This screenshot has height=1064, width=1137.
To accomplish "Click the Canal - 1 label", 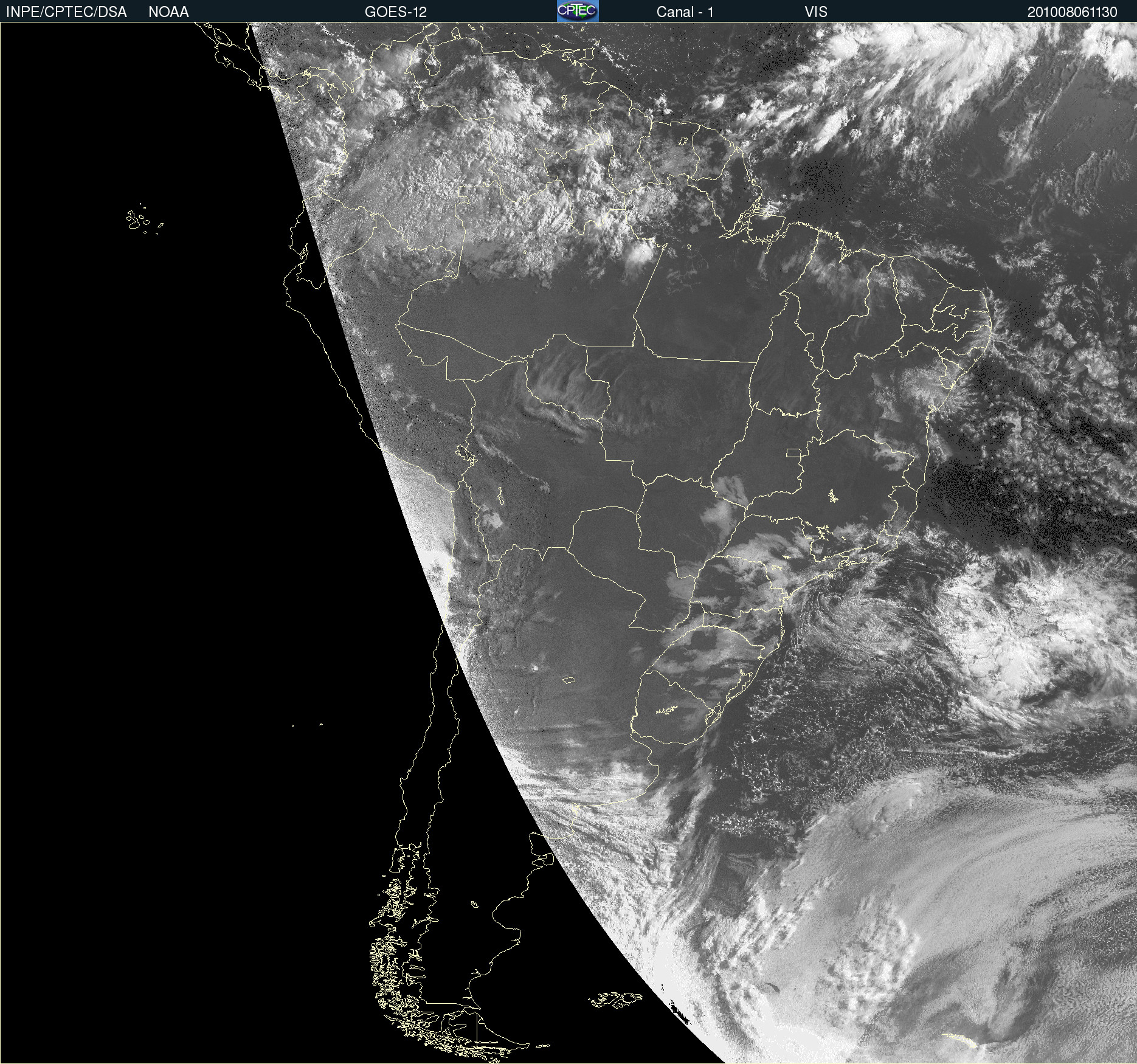I will pyautogui.click(x=685, y=12).
